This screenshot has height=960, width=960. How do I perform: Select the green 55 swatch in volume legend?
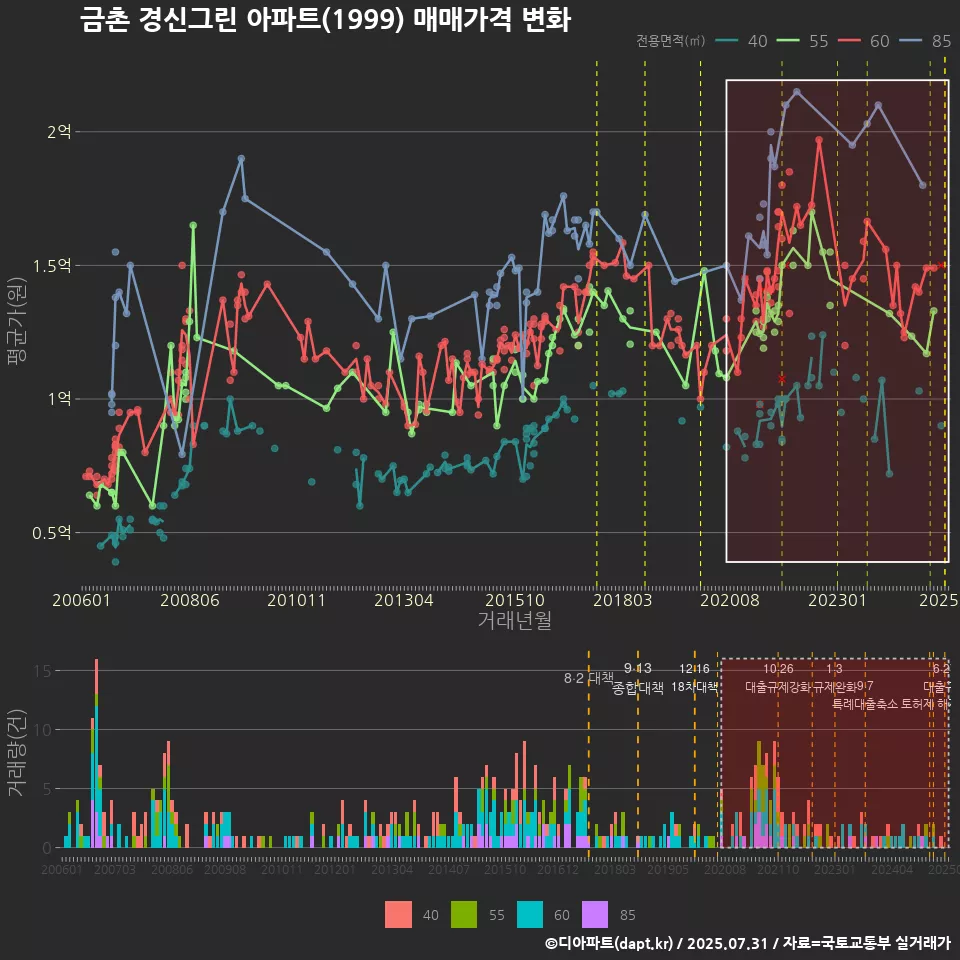click(465, 915)
